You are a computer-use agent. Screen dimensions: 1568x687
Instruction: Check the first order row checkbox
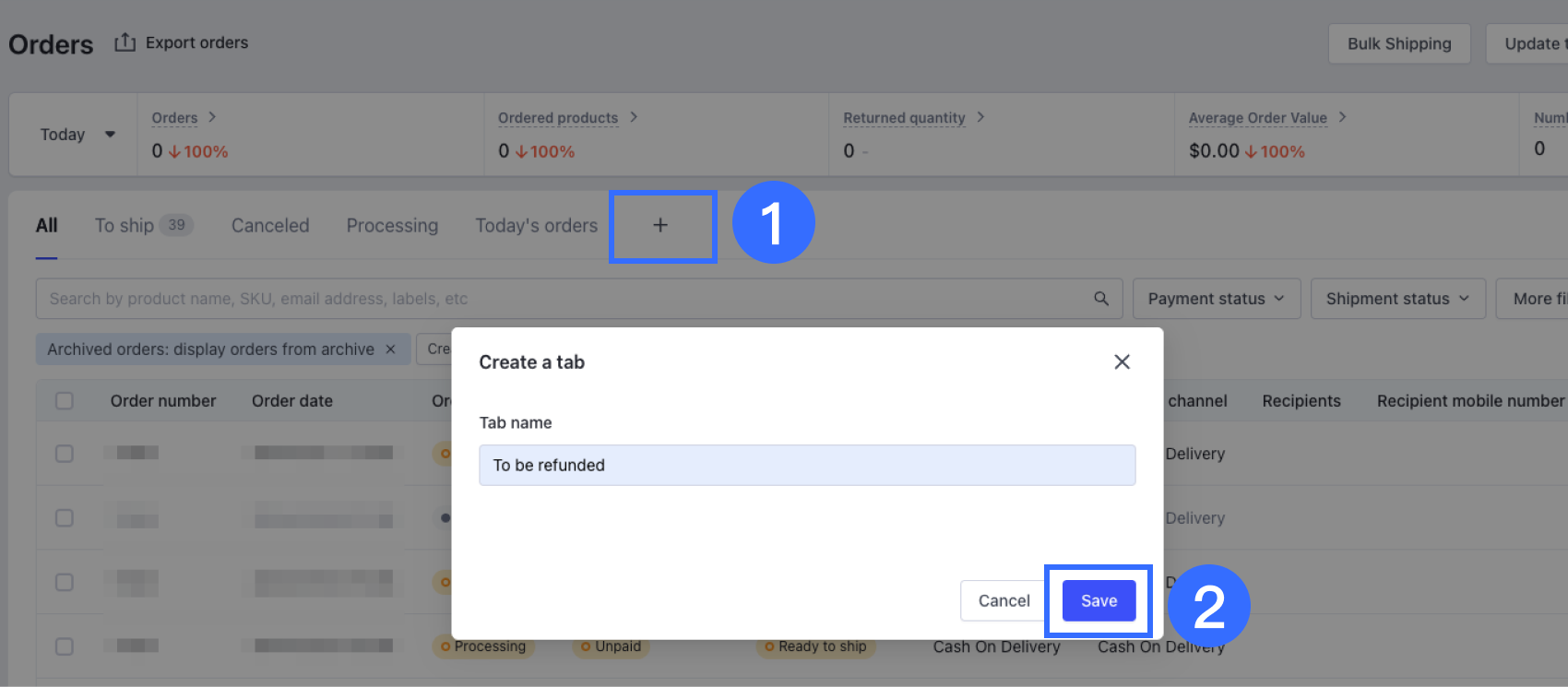(65, 454)
